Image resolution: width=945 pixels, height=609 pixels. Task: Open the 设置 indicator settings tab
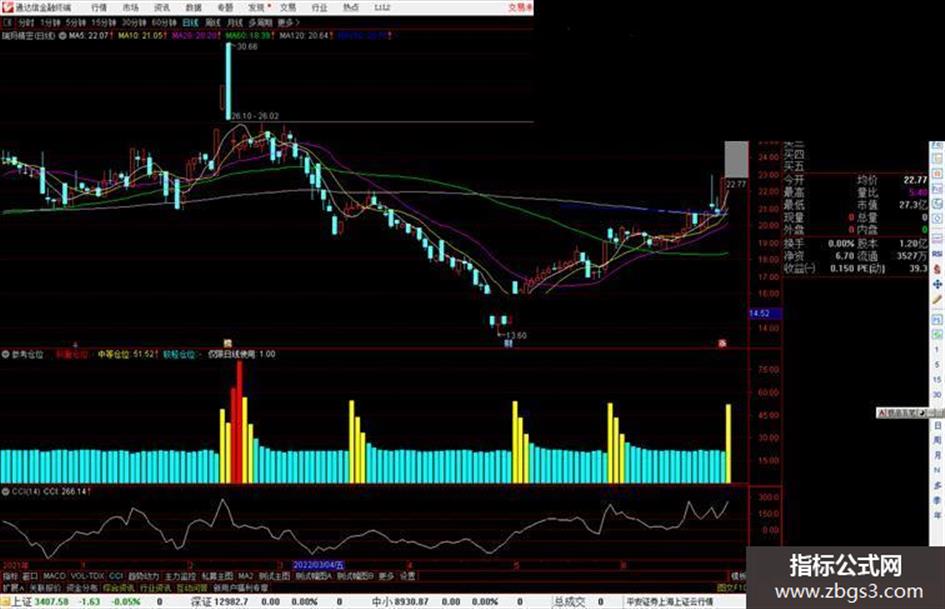[408, 576]
